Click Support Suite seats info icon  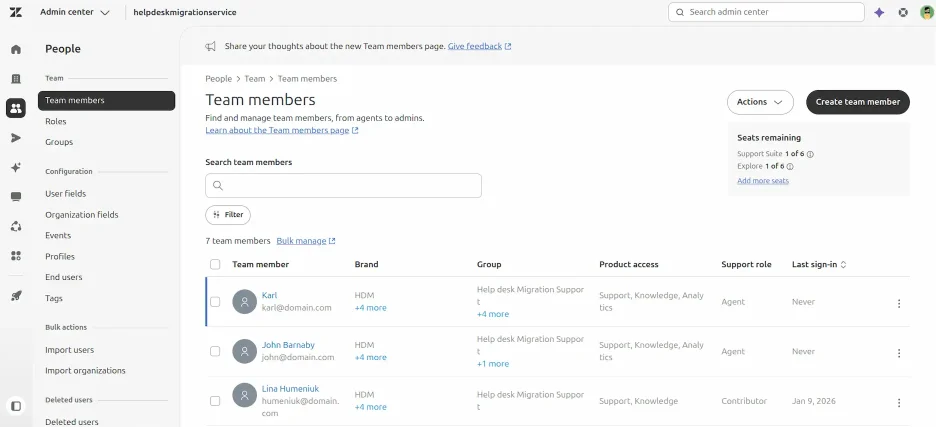(x=810, y=154)
